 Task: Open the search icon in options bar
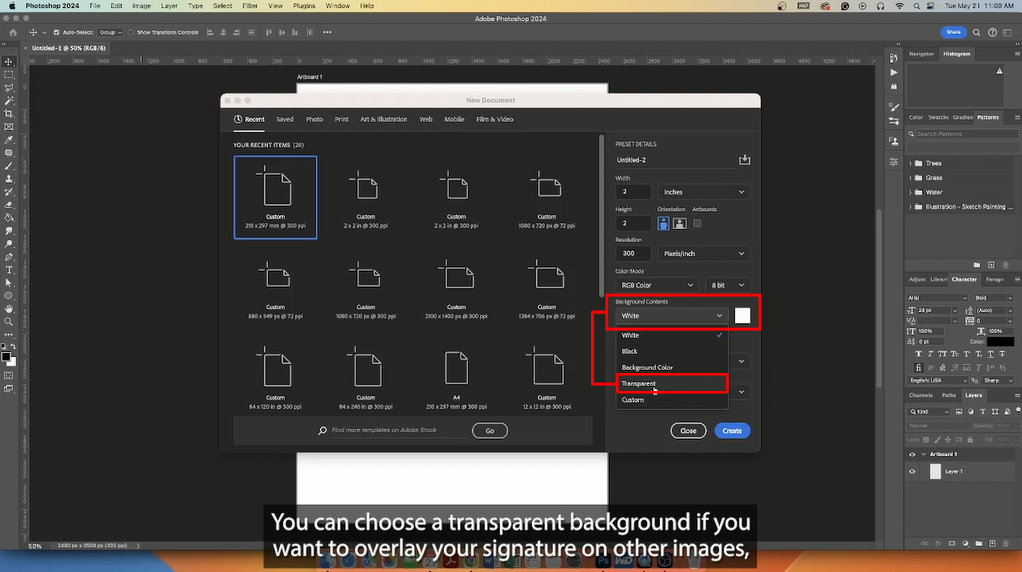[976, 32]
